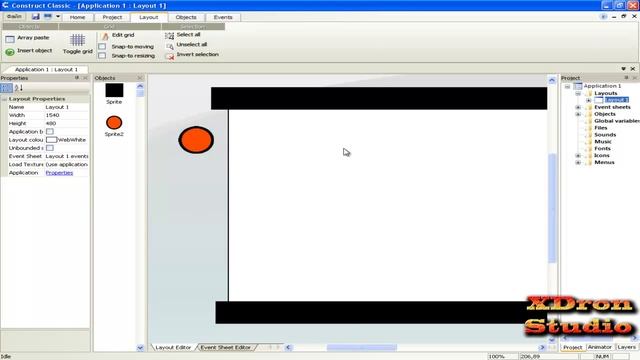Image resolution: width=640 pixels, height=360 pixels.
Task: Switch to the Event Sheet Editor tab
Action: (x=225, y=347)
